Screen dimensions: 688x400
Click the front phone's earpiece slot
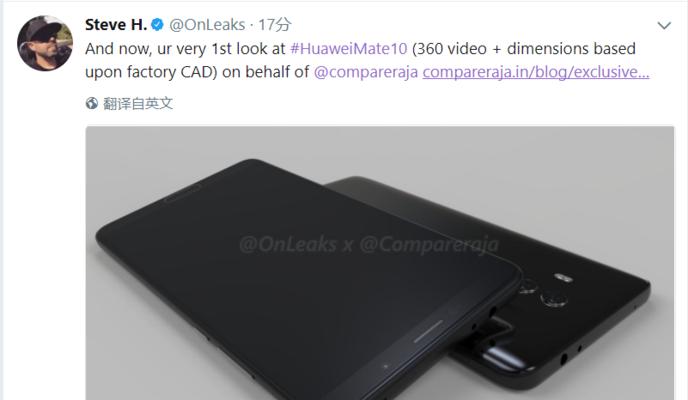pos(182,194)
